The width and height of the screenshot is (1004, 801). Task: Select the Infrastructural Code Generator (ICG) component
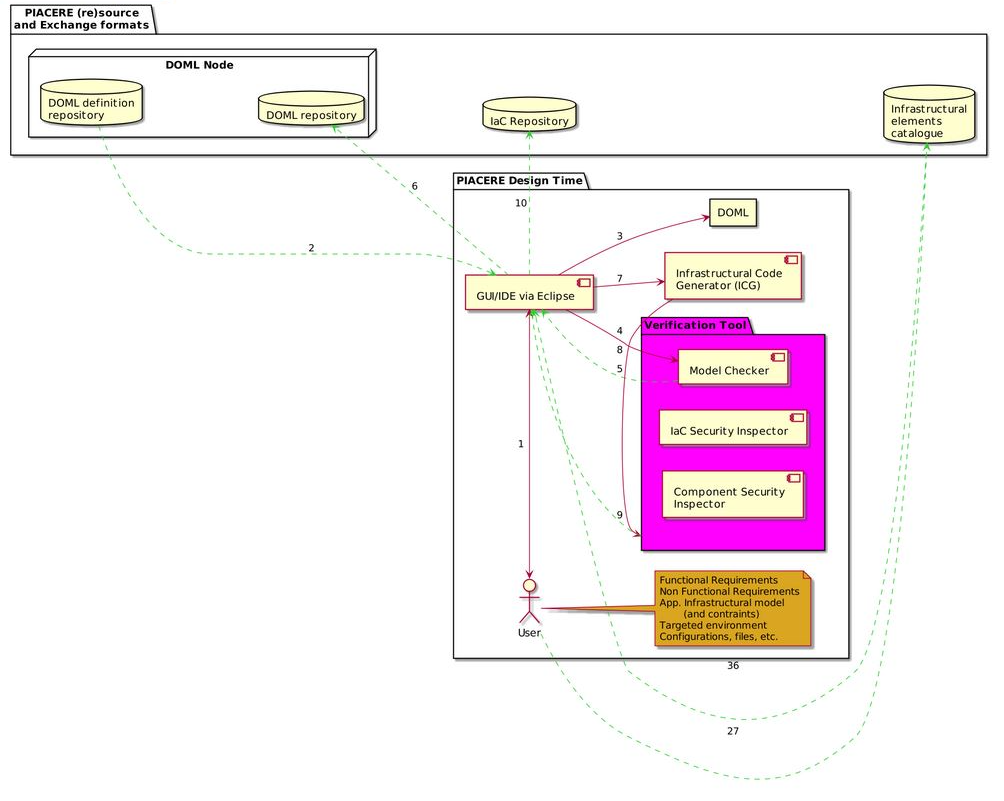pyautogui.click(x=733, y=276)
